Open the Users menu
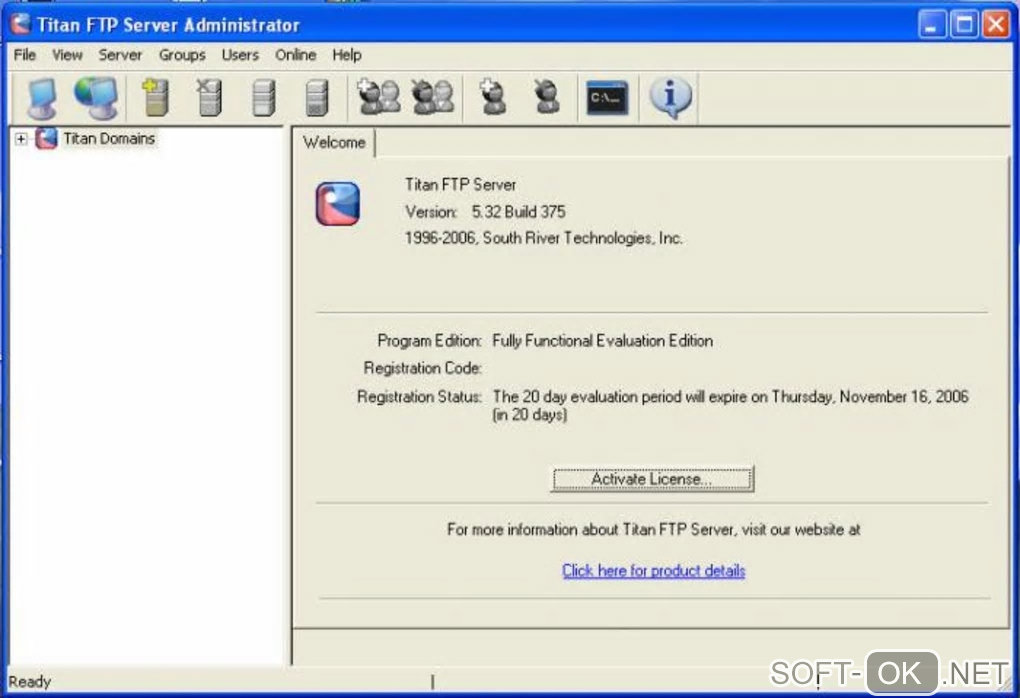This screenshot has width=1020, height=698. point(240,55)
